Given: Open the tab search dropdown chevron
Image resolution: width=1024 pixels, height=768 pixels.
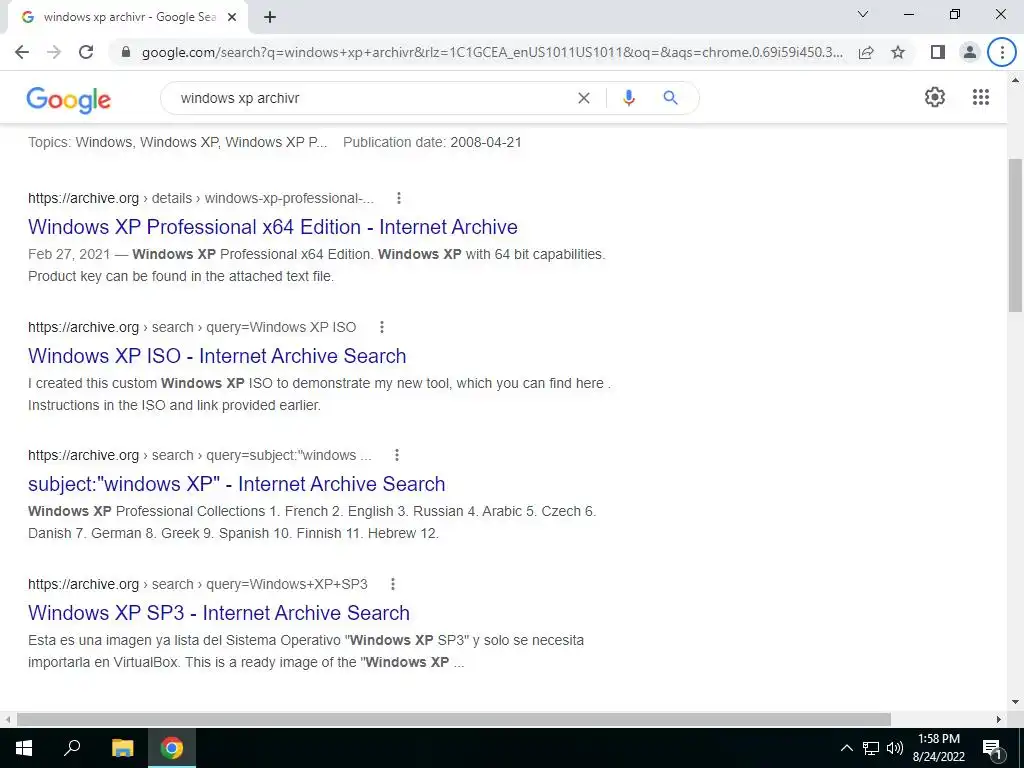Looking at the screenshot, I should coord(863,14).
